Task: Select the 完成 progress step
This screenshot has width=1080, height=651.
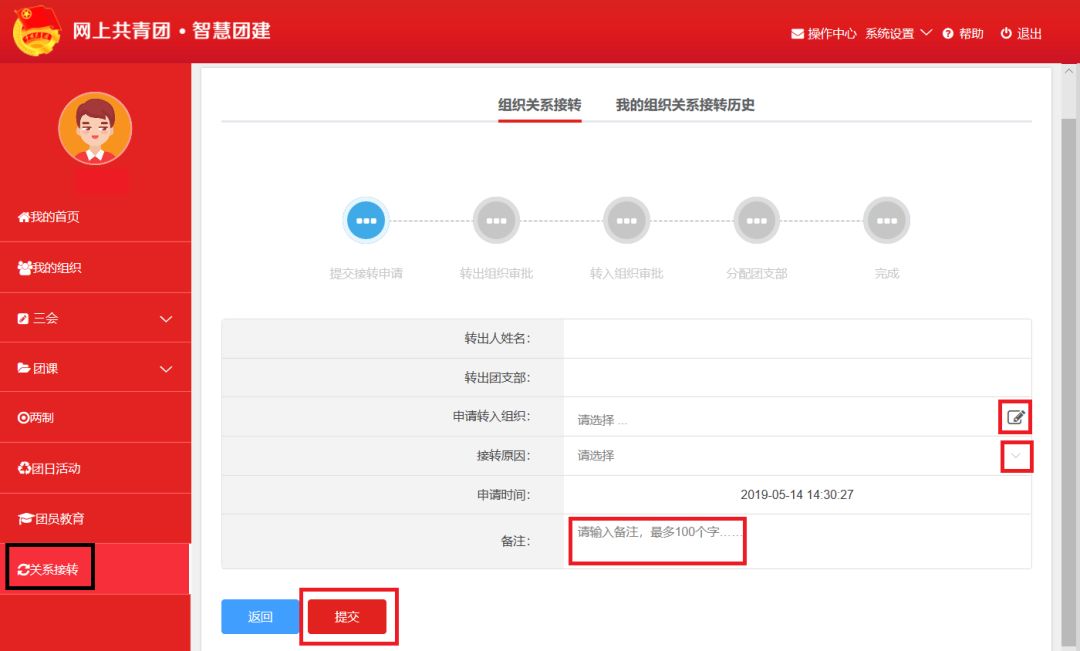Action: tap(886, 219)
